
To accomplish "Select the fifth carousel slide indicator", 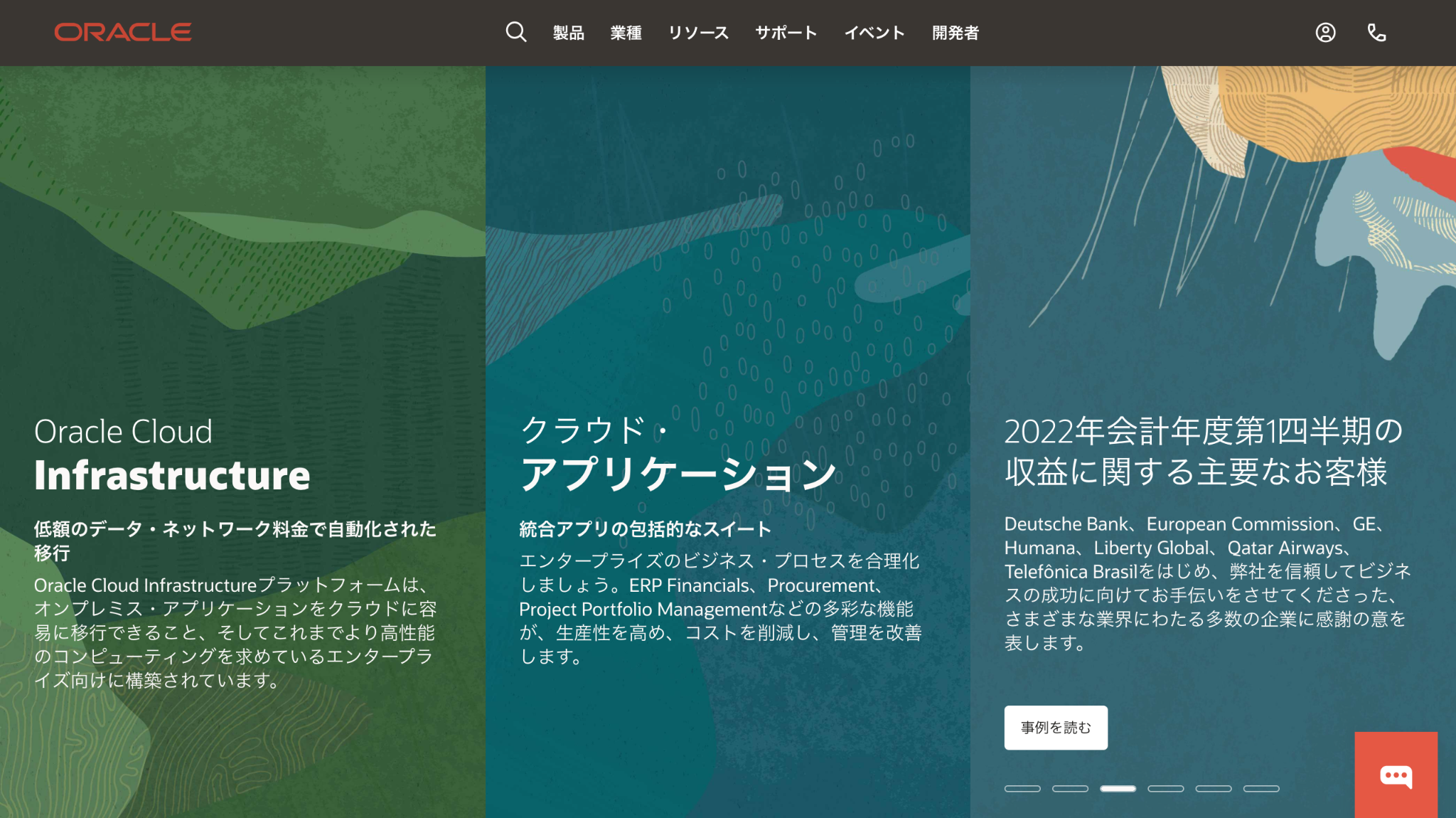I will pos(1213,788).
